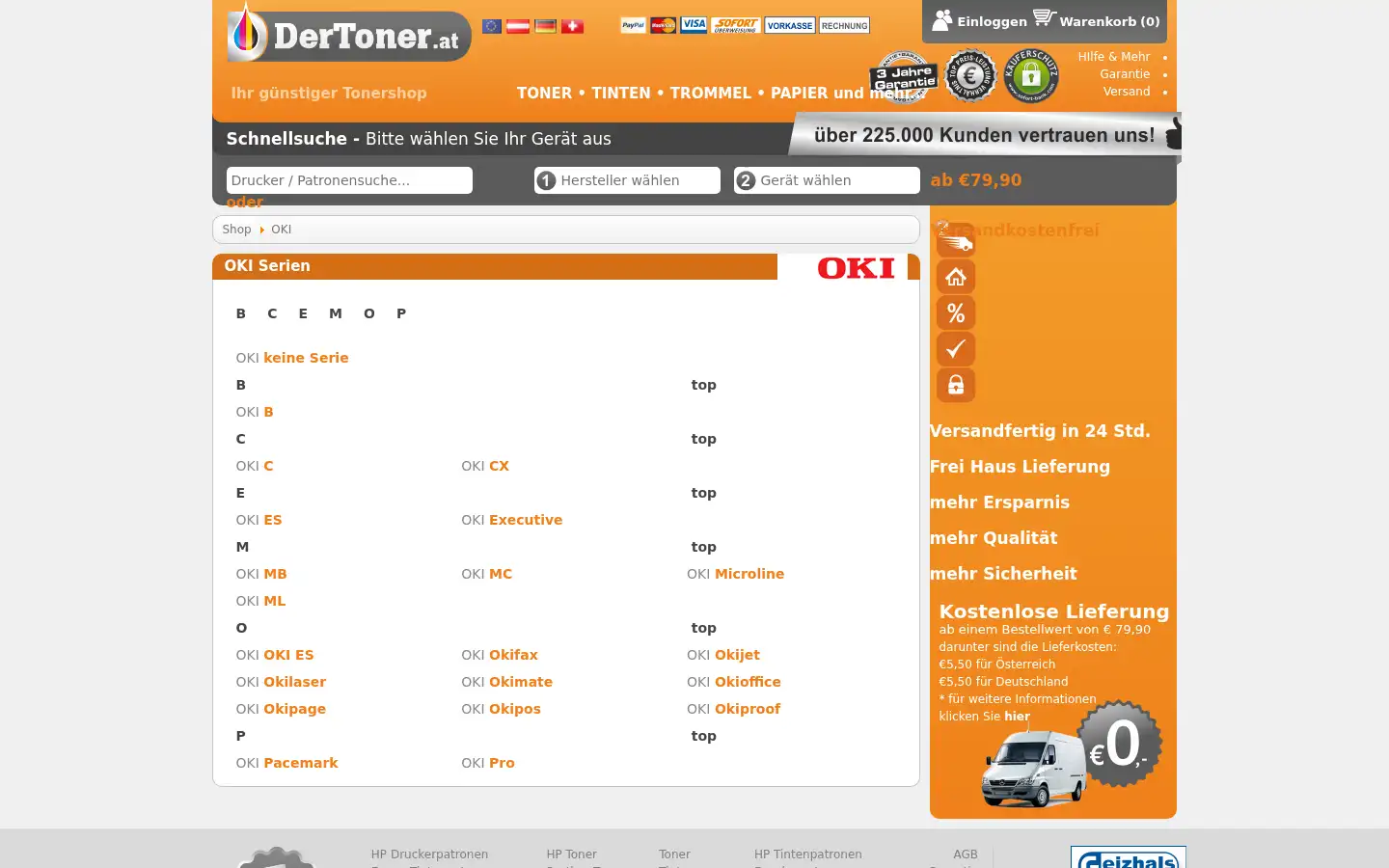
Task: Click the percent sidebar icon
Action: click(956, 312)
